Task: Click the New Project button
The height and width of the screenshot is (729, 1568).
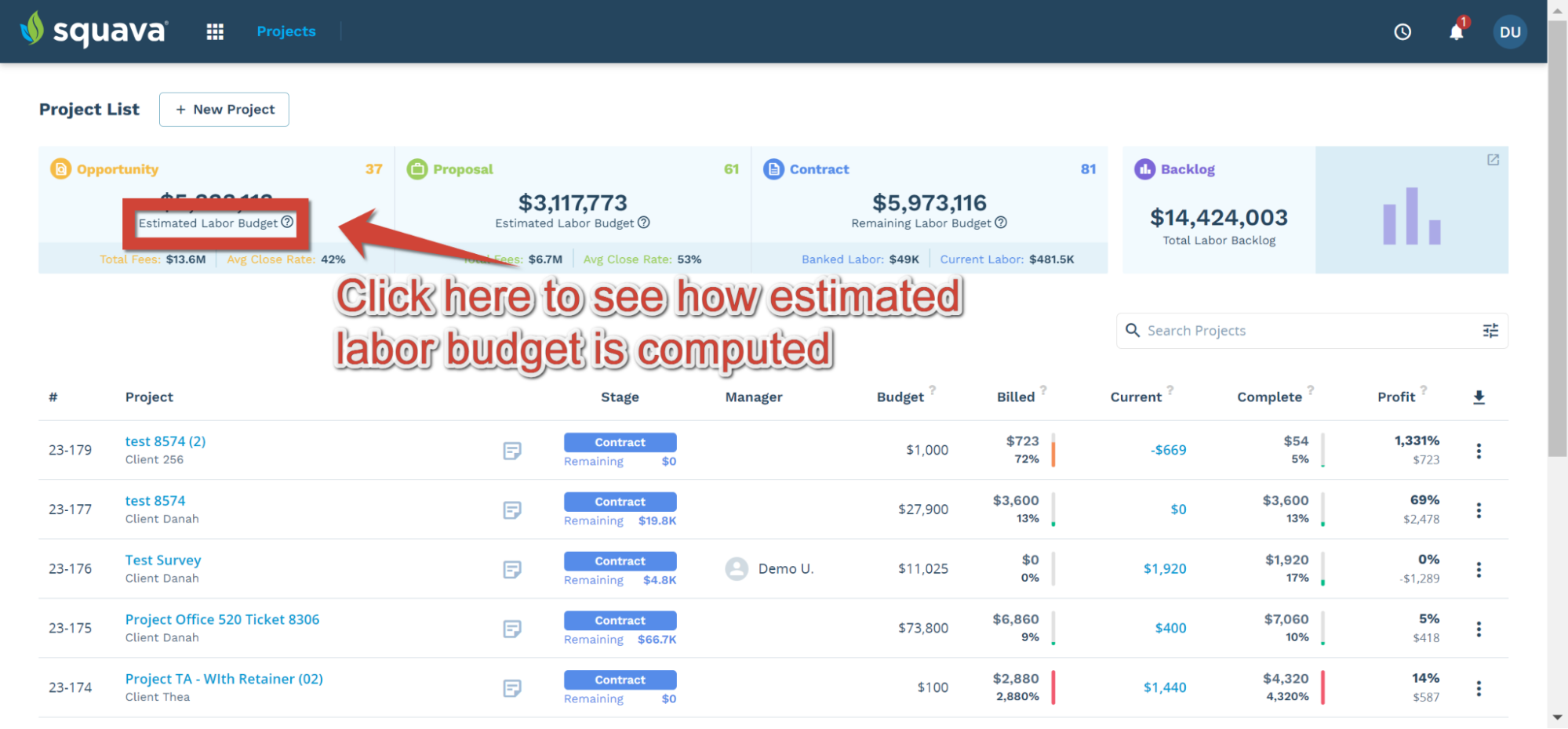Action: pyautogui.click(x=224, y=109)
